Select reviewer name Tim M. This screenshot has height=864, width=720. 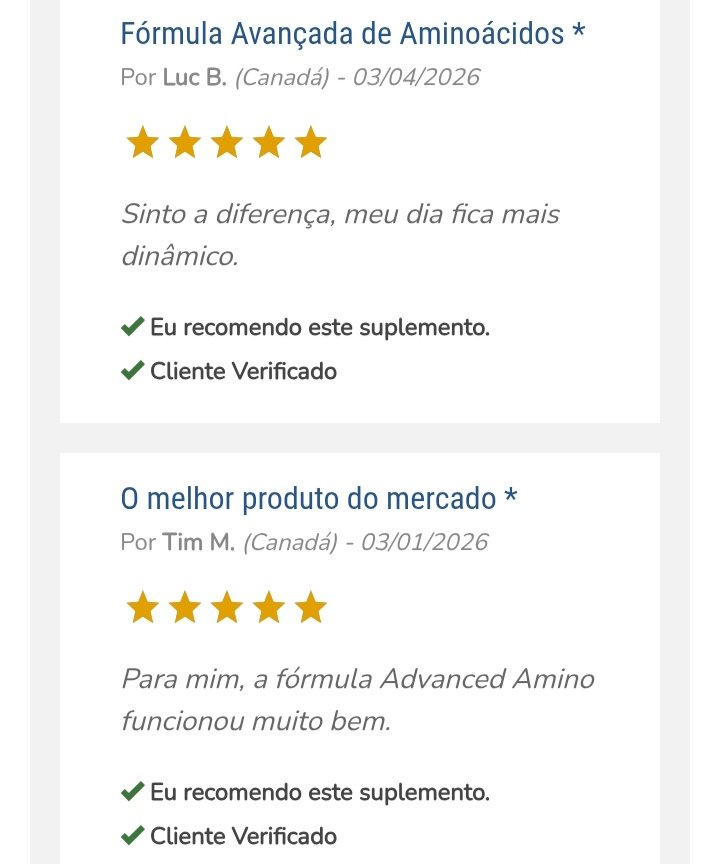click(x=198, y=542)
